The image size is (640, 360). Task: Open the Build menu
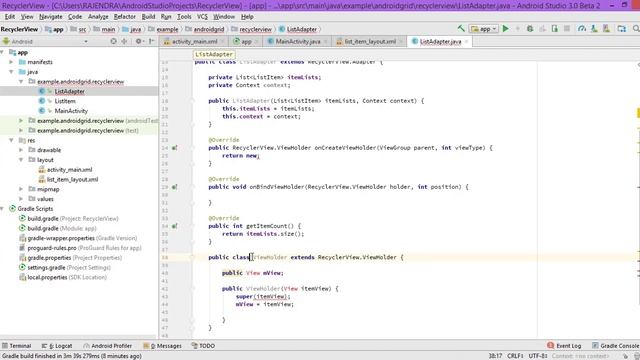click(x=148, y=17)
